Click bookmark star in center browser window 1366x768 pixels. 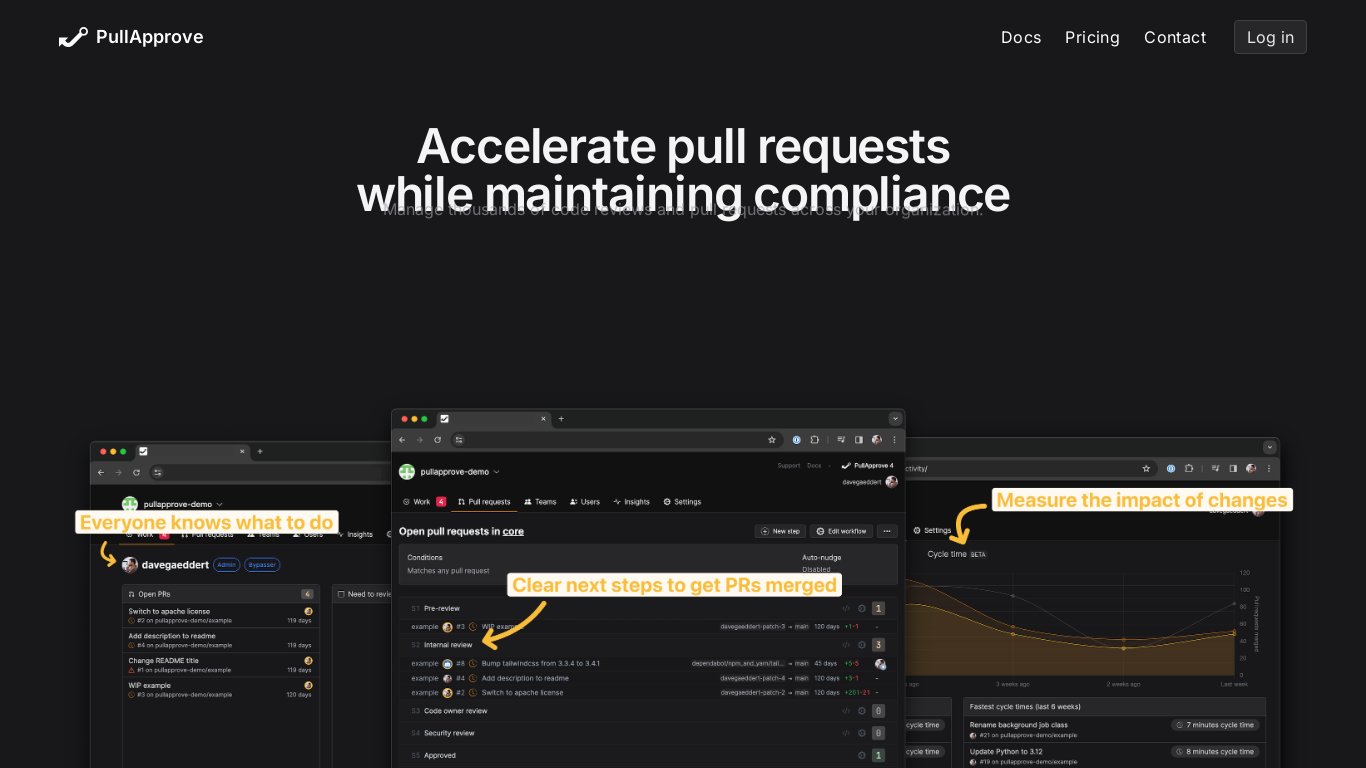(772, 439)
